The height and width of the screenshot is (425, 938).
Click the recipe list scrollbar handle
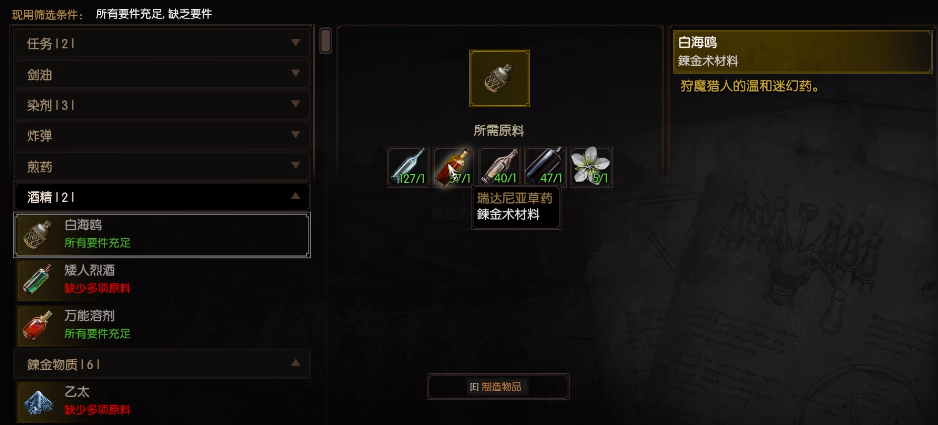325,41
